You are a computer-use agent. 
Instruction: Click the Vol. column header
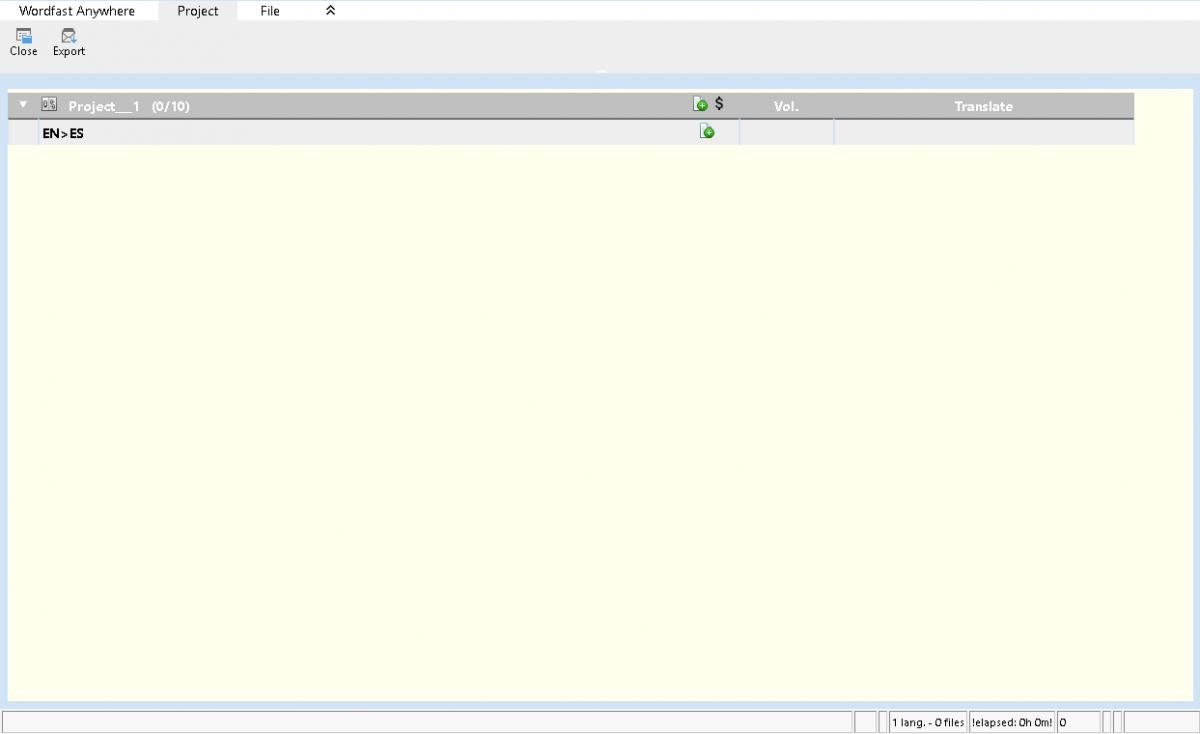point(786,106)
